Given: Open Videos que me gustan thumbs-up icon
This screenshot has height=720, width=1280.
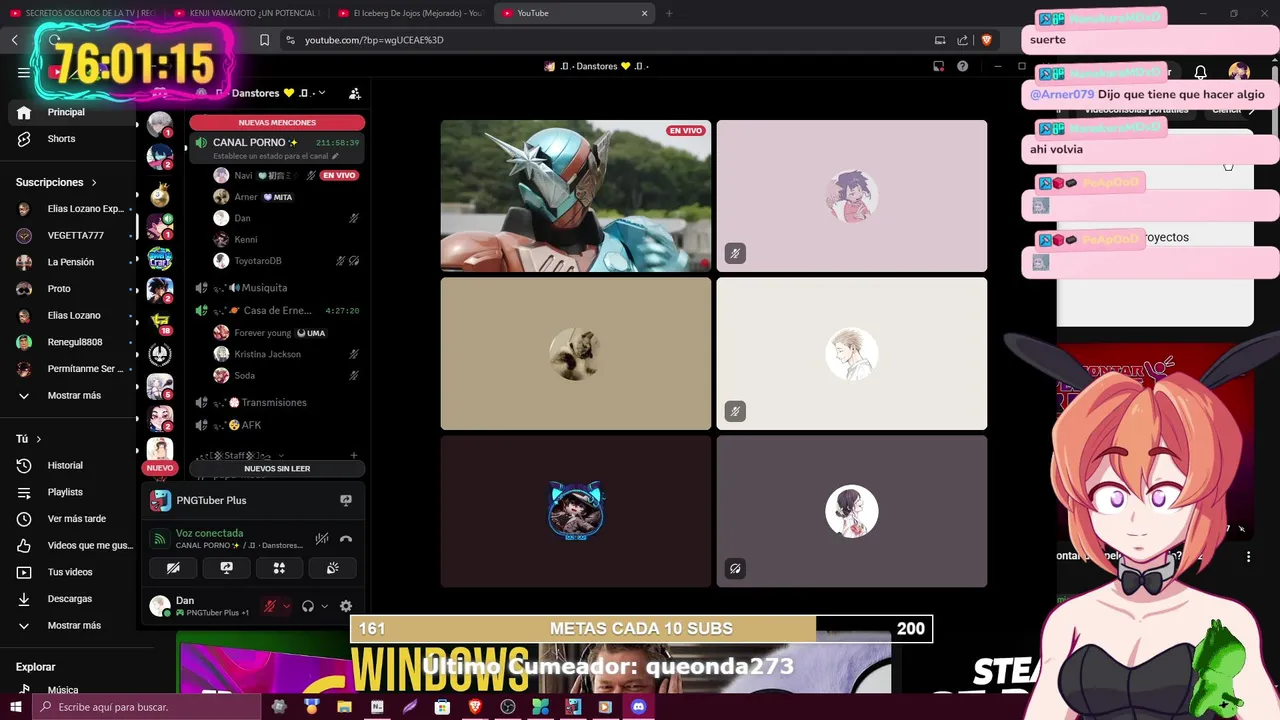Looking at the screenshot, I should [24, 546].
